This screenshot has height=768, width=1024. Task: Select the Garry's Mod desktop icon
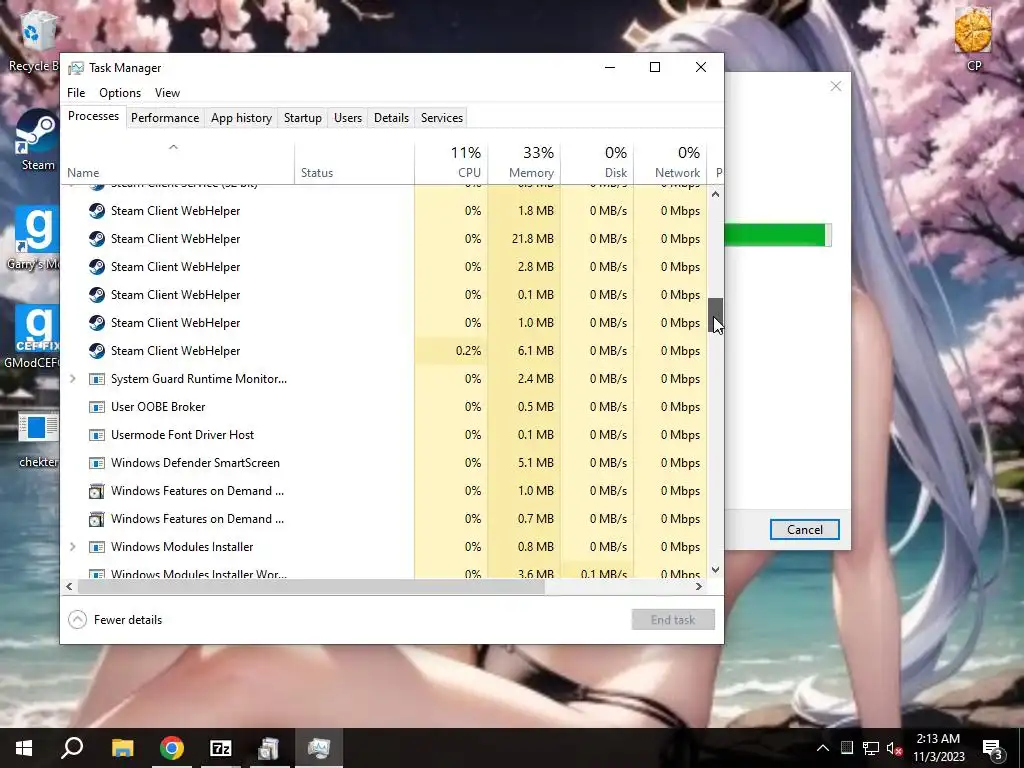[36, 238]
